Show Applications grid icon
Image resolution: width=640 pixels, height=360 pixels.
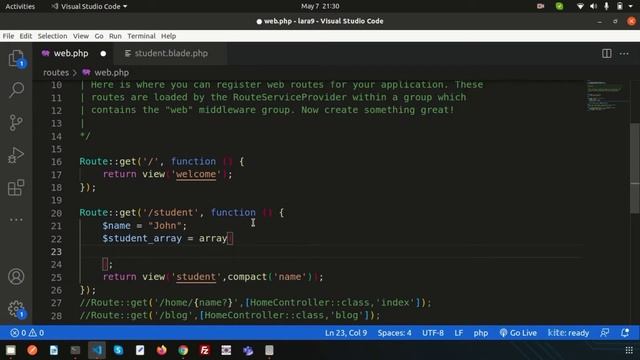click(629, 350)
